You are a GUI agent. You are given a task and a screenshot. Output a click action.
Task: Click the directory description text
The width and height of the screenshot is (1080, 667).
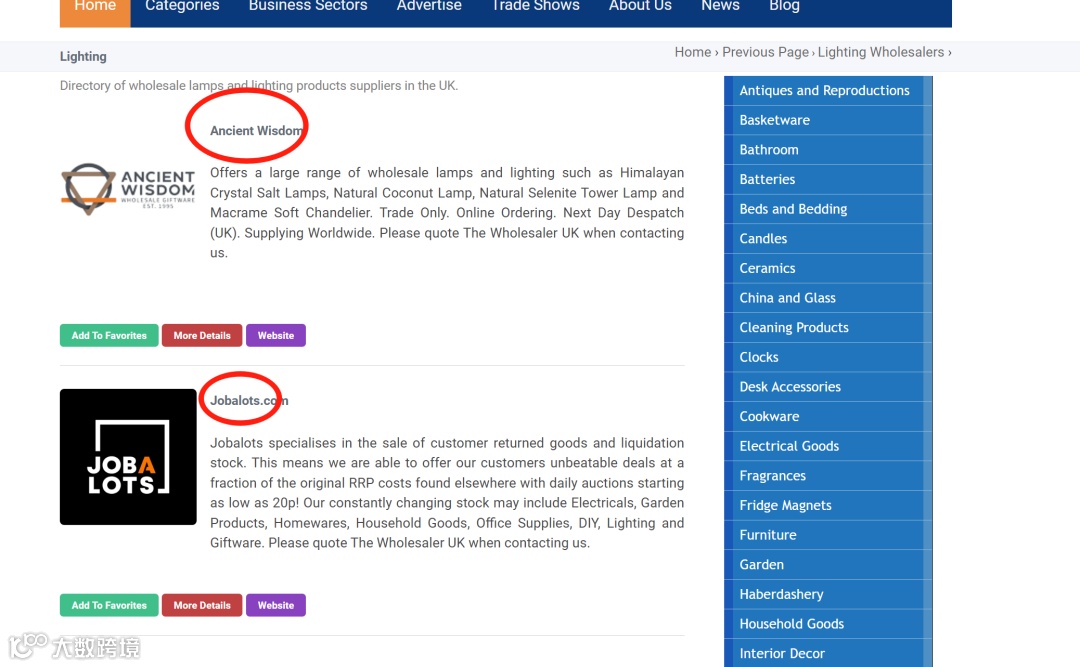(x=258, y=85)
